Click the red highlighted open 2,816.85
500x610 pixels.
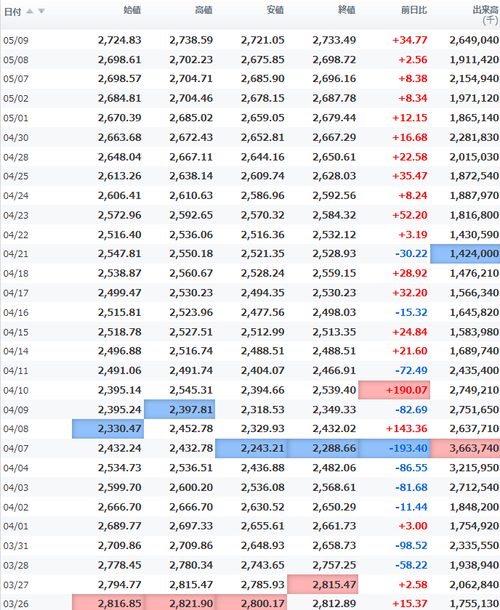[x=108, y=602]
